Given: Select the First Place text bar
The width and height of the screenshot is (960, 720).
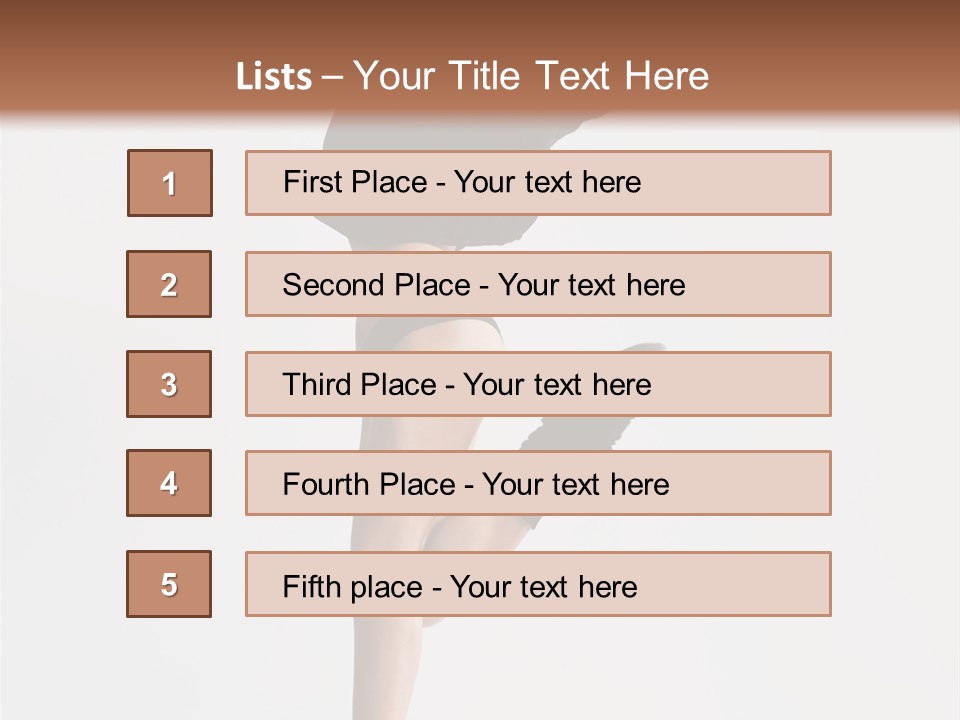Looking at the screenshot, I should [538, 183].
